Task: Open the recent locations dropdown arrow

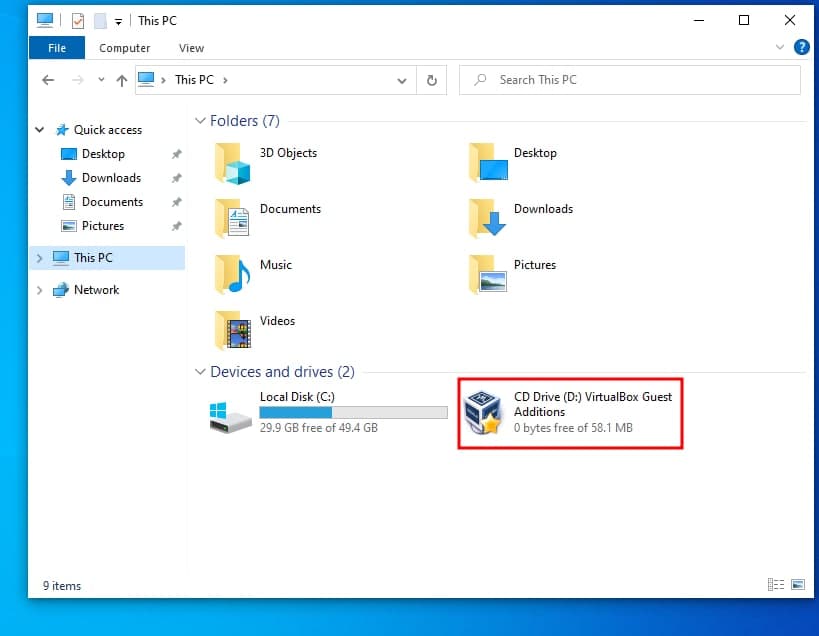Action: [x=101, y=80]
